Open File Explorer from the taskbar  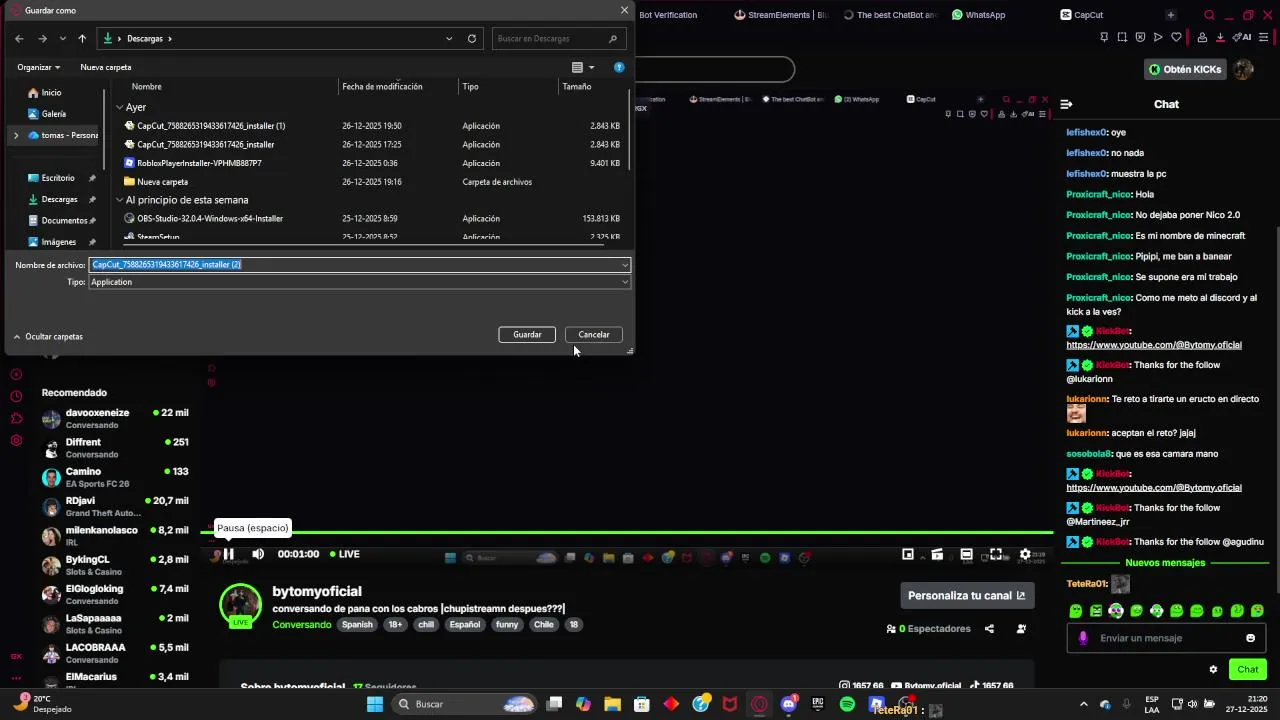612,704
